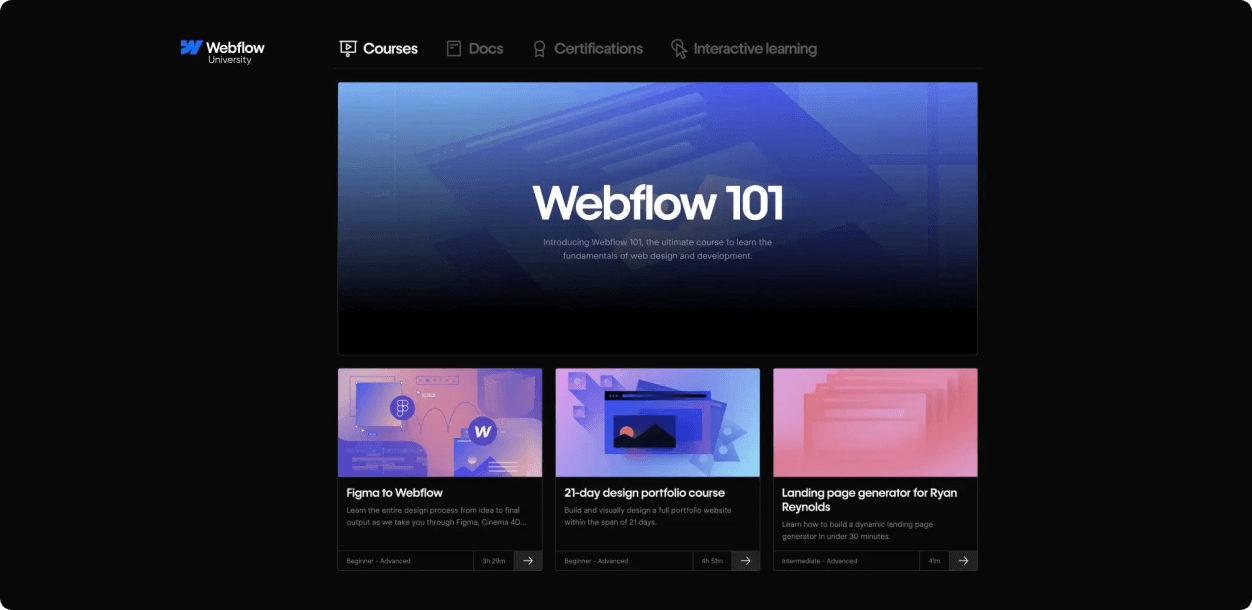Switch to the Docs tab
Image resolution: width=1252 pixels, height=610 pixels.
click(475, 48)
